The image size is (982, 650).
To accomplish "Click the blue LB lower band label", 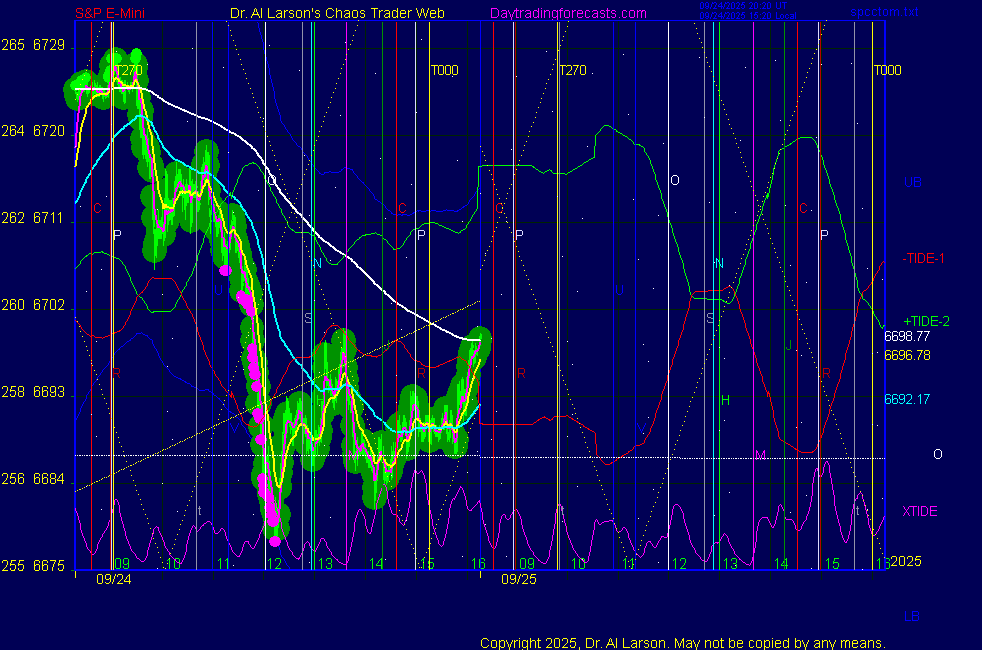I will click(x=912, y=616).
